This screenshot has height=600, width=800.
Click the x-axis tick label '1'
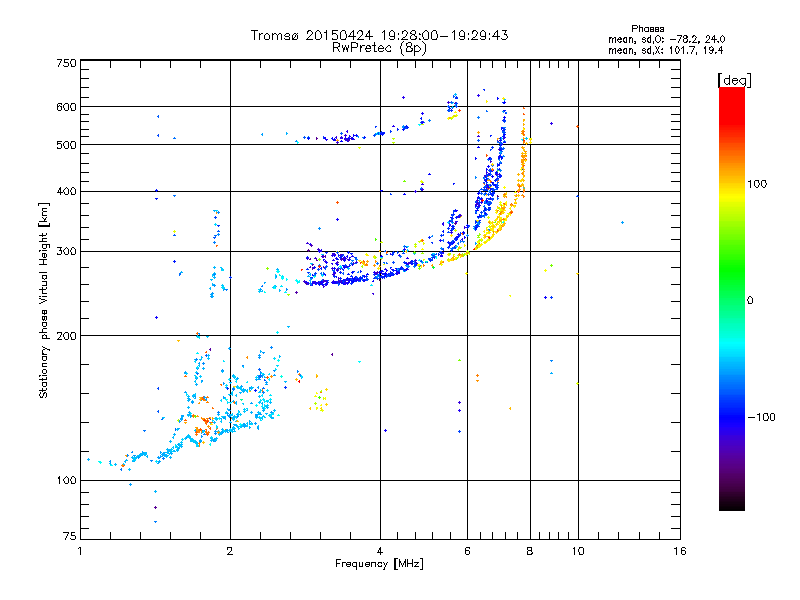point(80,551)
